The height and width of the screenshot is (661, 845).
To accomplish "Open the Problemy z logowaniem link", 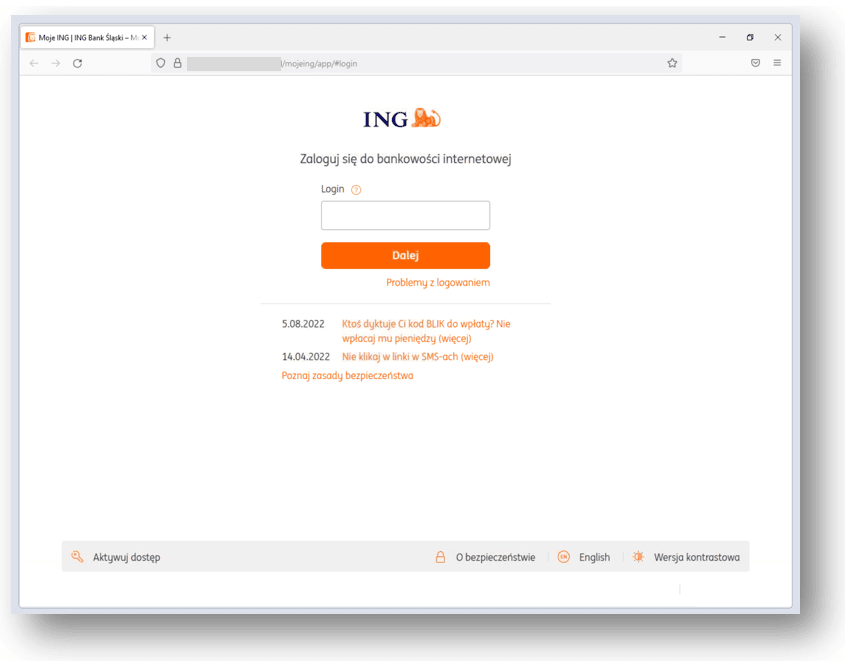I will coord(438,282).
